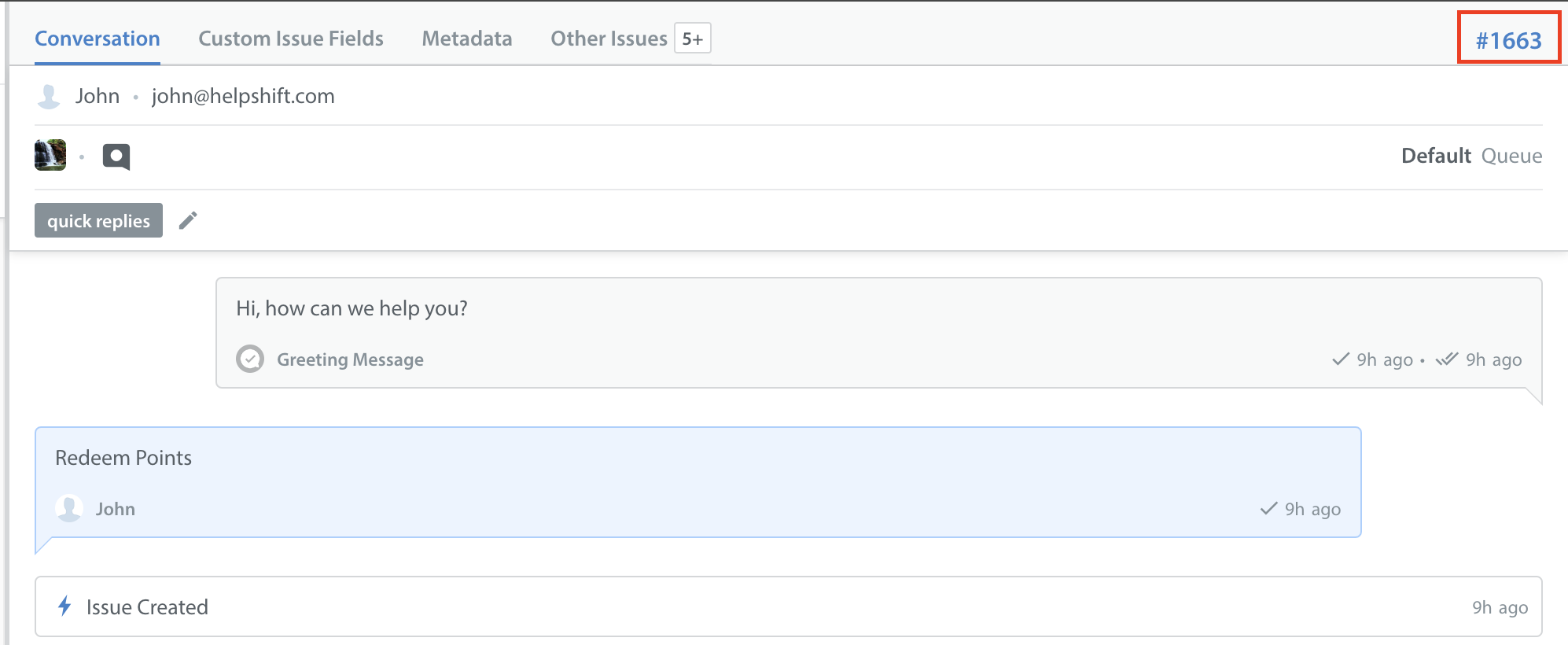Image resolution: width=1568 pixels, height=645 pixels.
Task: Open the Other Issues tab
Action: (x=609, y=39)
